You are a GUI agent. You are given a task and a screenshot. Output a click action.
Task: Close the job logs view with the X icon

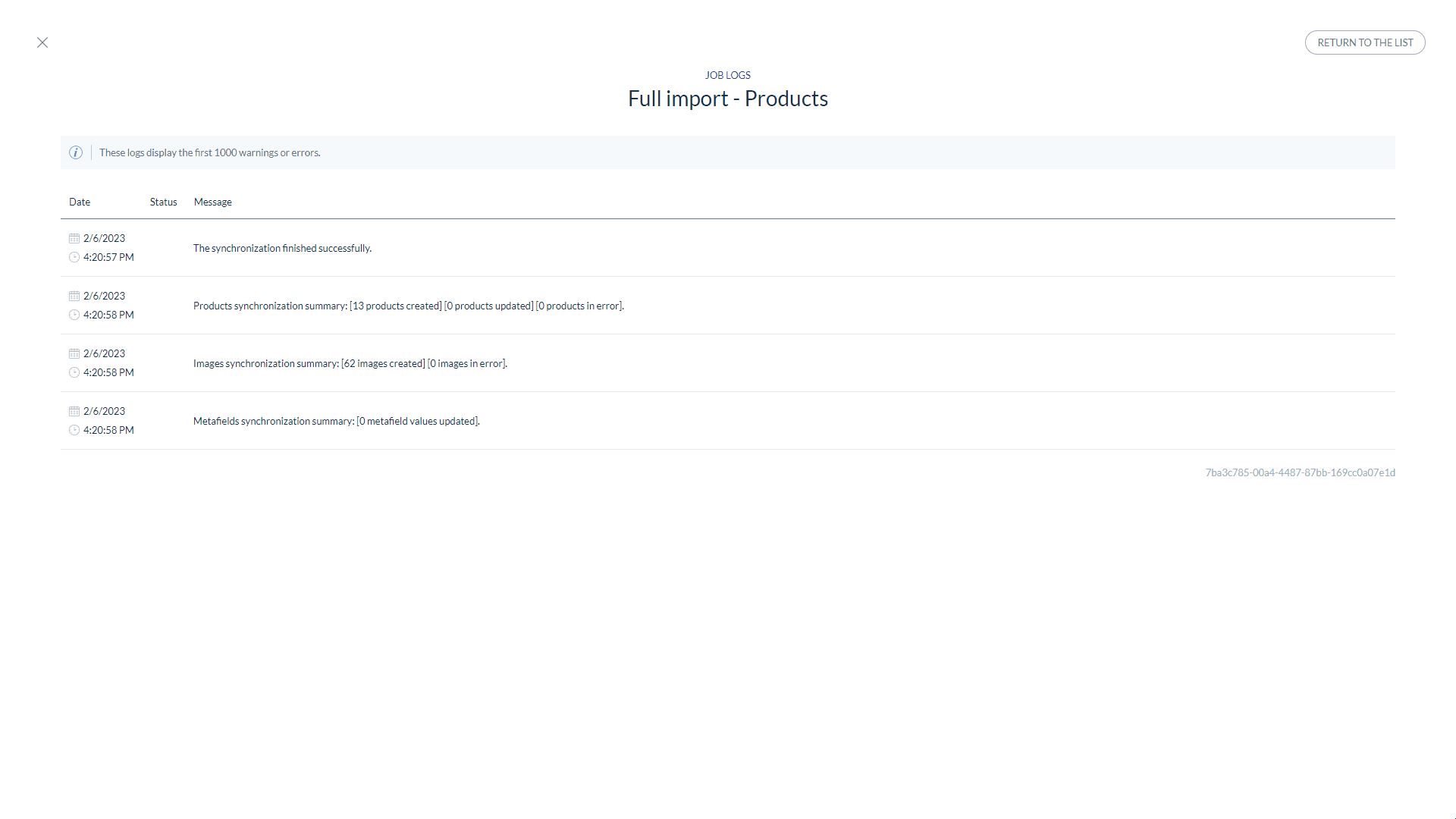[x=42, y=42]
